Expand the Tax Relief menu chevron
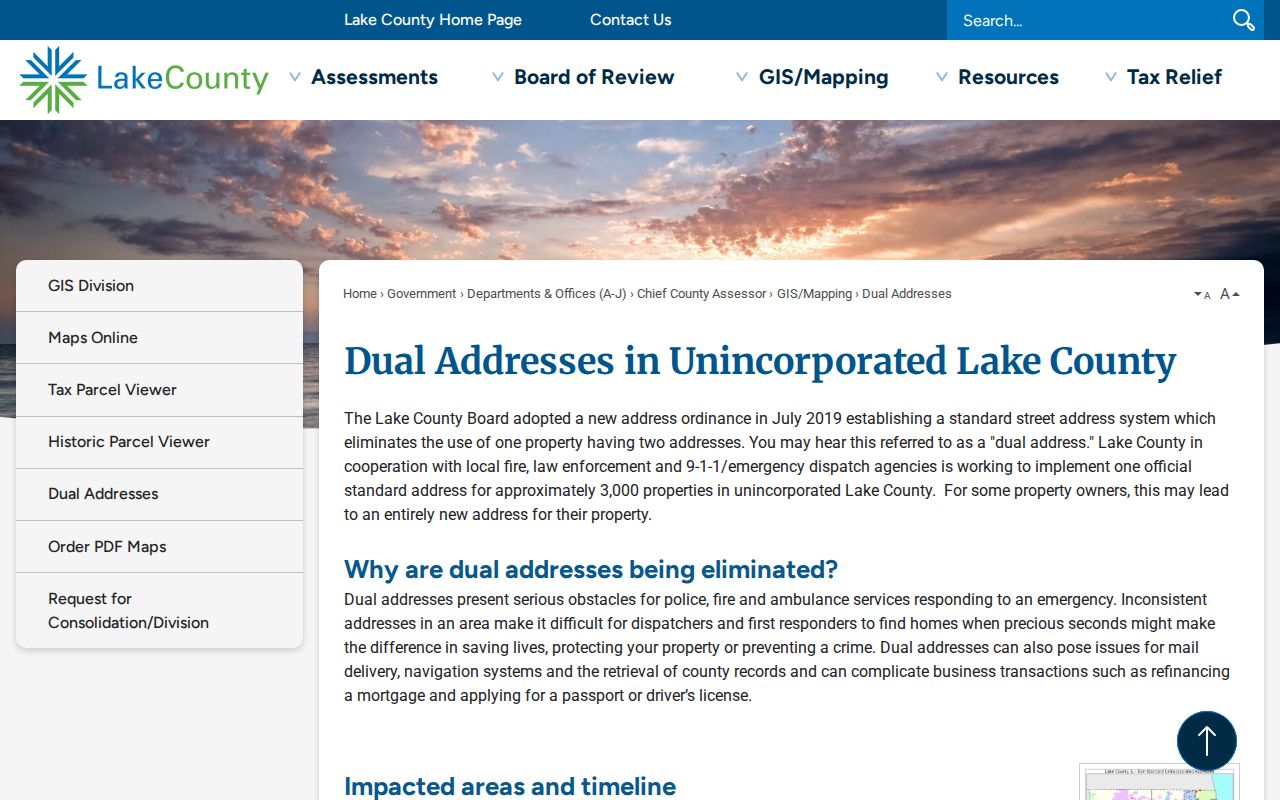This screenshot has width=1280, height=800. [1111, 77]
